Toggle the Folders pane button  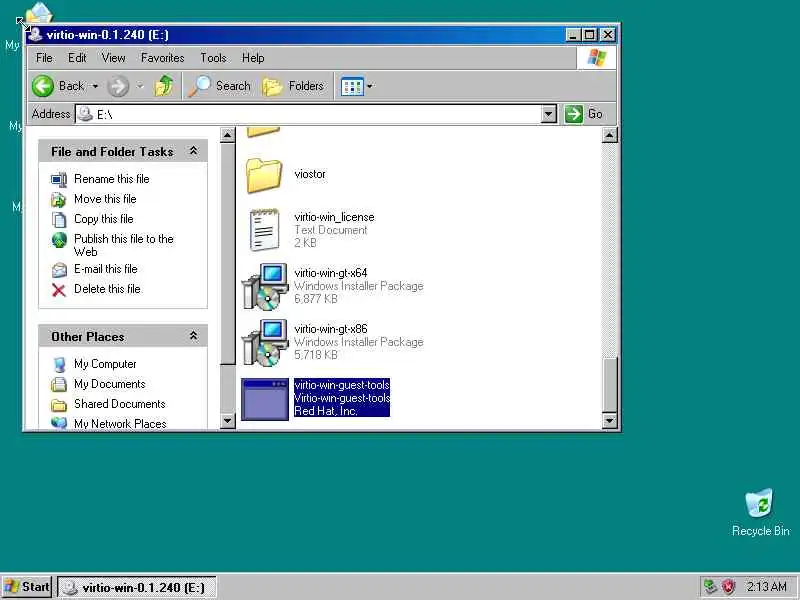(x=293, y=86)
